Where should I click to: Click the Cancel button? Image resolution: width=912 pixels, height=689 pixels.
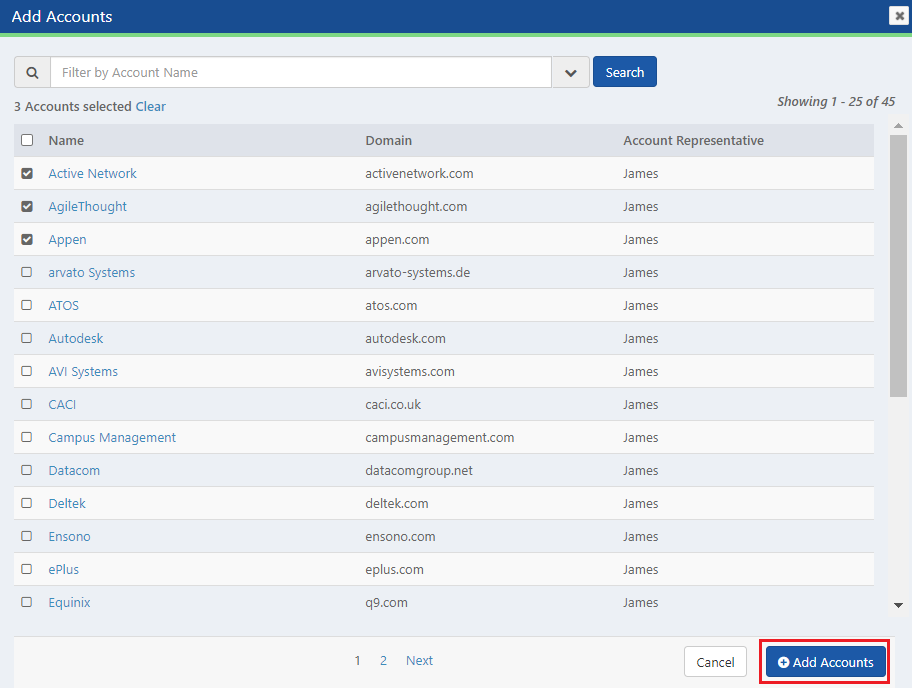pos(715,662)
